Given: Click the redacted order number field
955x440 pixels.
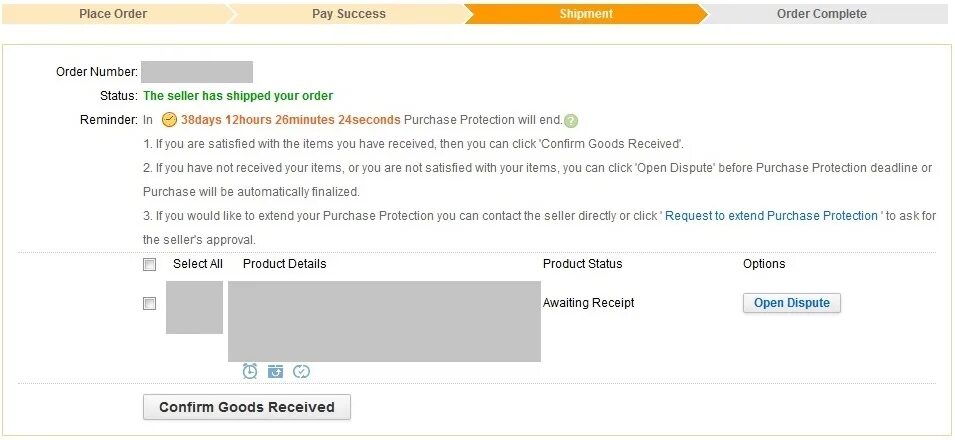Looking at the screenshot, I should pyautogui.click(x=197, y=72).
